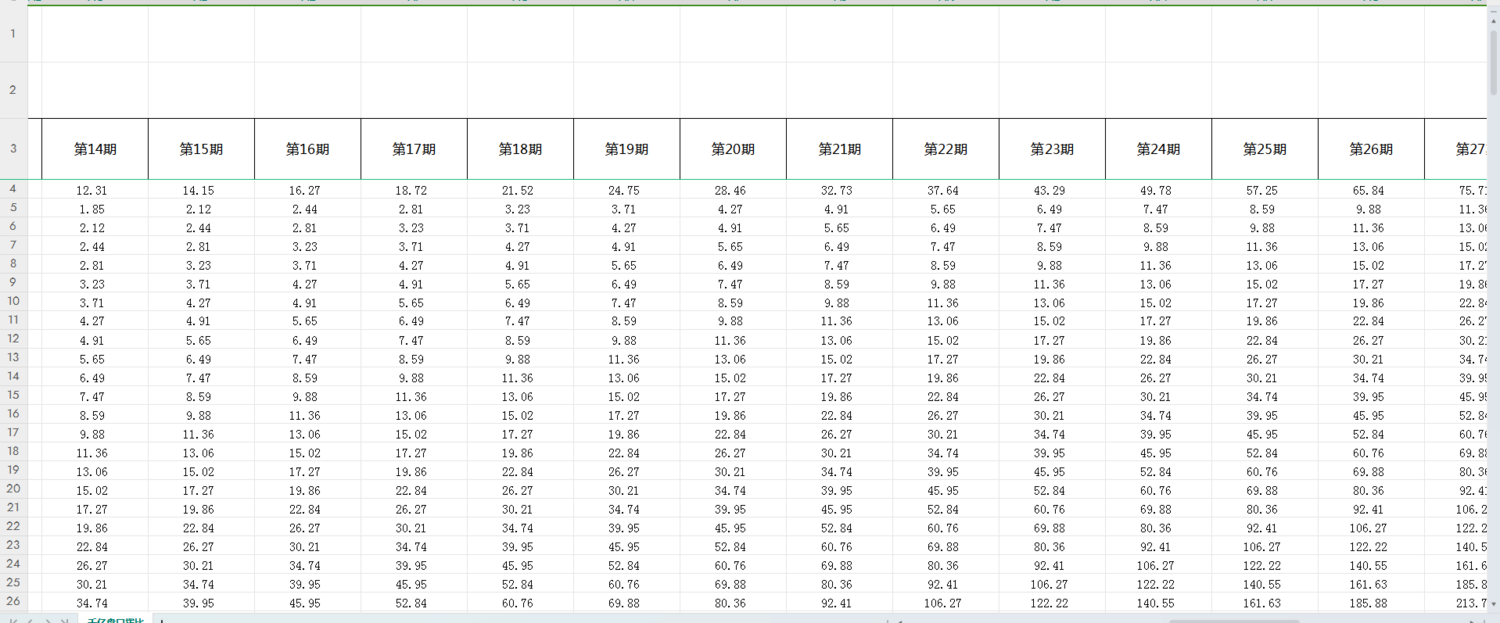Image resolution: width=1500 pixels, height=623 pixels.
Task: Select the 第19期 column header cell
Action: (x=627, y=149)
